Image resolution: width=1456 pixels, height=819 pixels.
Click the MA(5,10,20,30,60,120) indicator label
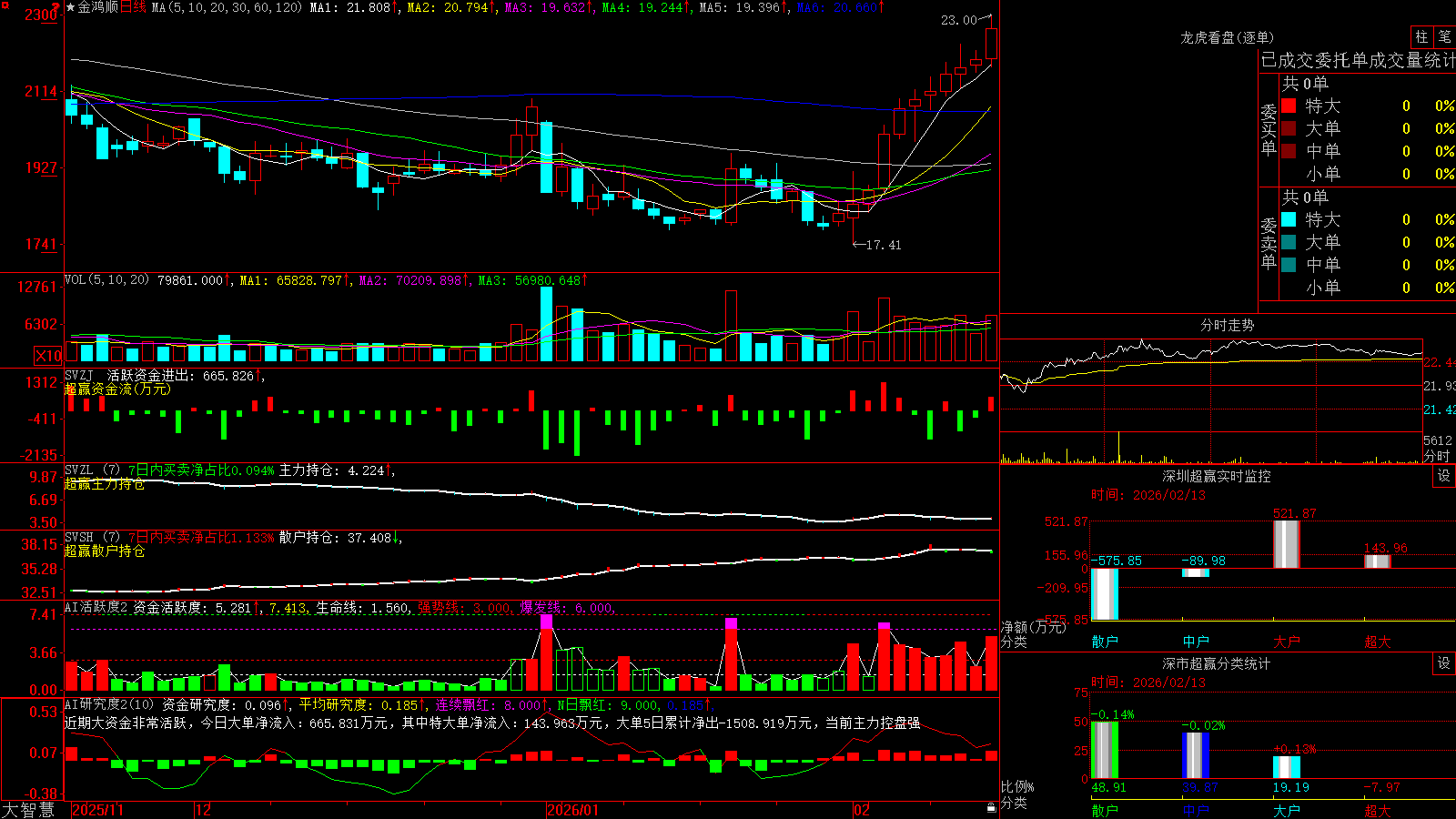(x=227, y=7)
